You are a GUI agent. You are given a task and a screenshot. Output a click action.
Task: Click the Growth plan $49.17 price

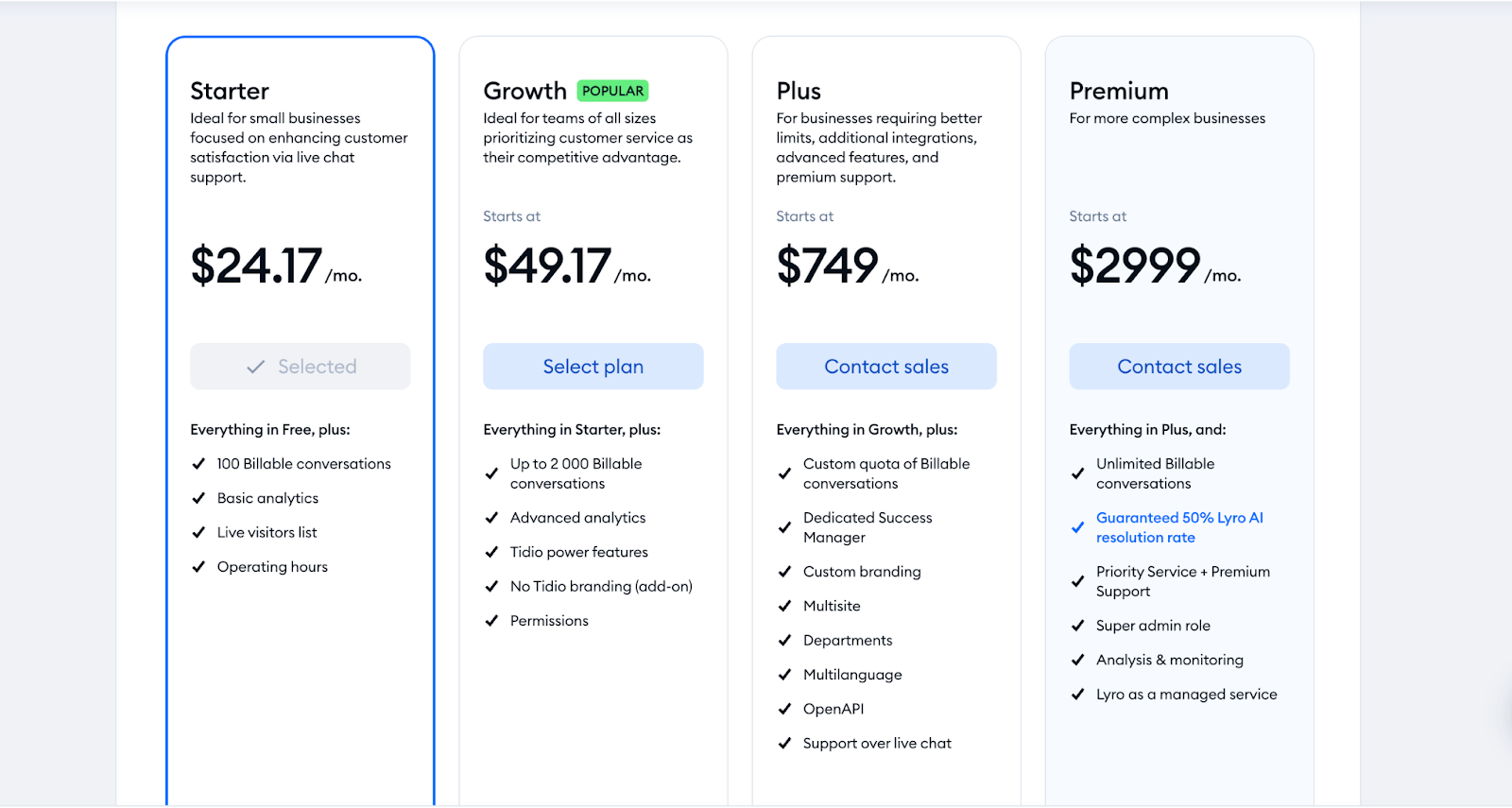tap(547, 266)
